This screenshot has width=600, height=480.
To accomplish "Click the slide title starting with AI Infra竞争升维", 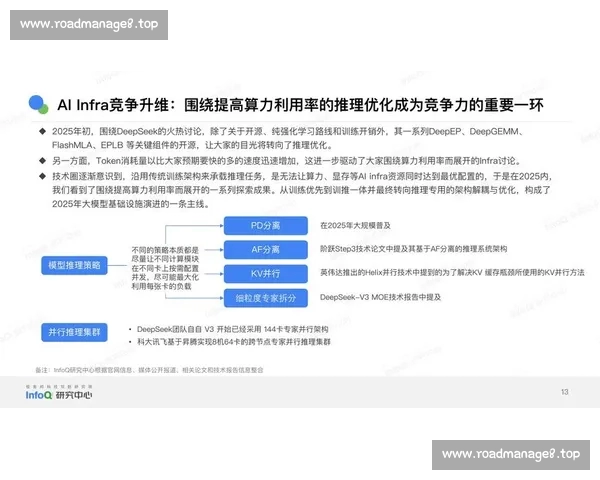I will [300, 105].
